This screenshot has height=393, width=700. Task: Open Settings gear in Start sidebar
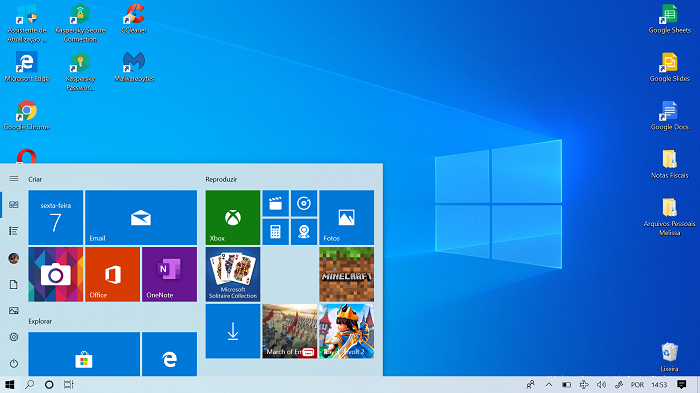pyautogui.click(x=14, y=337)
